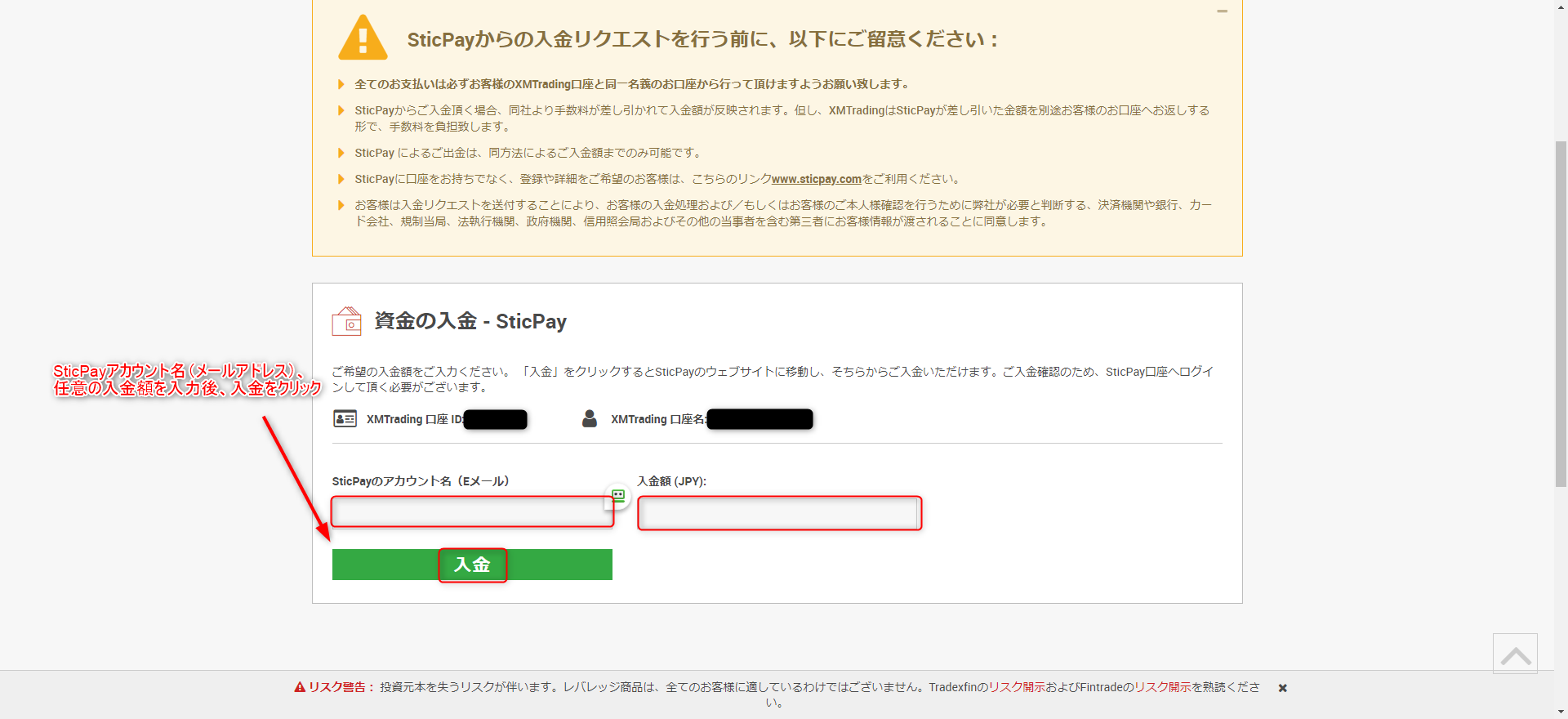Click the scrollbar down arrow
Screen dimensions: 1568x719
click(x=1561, y=712)
